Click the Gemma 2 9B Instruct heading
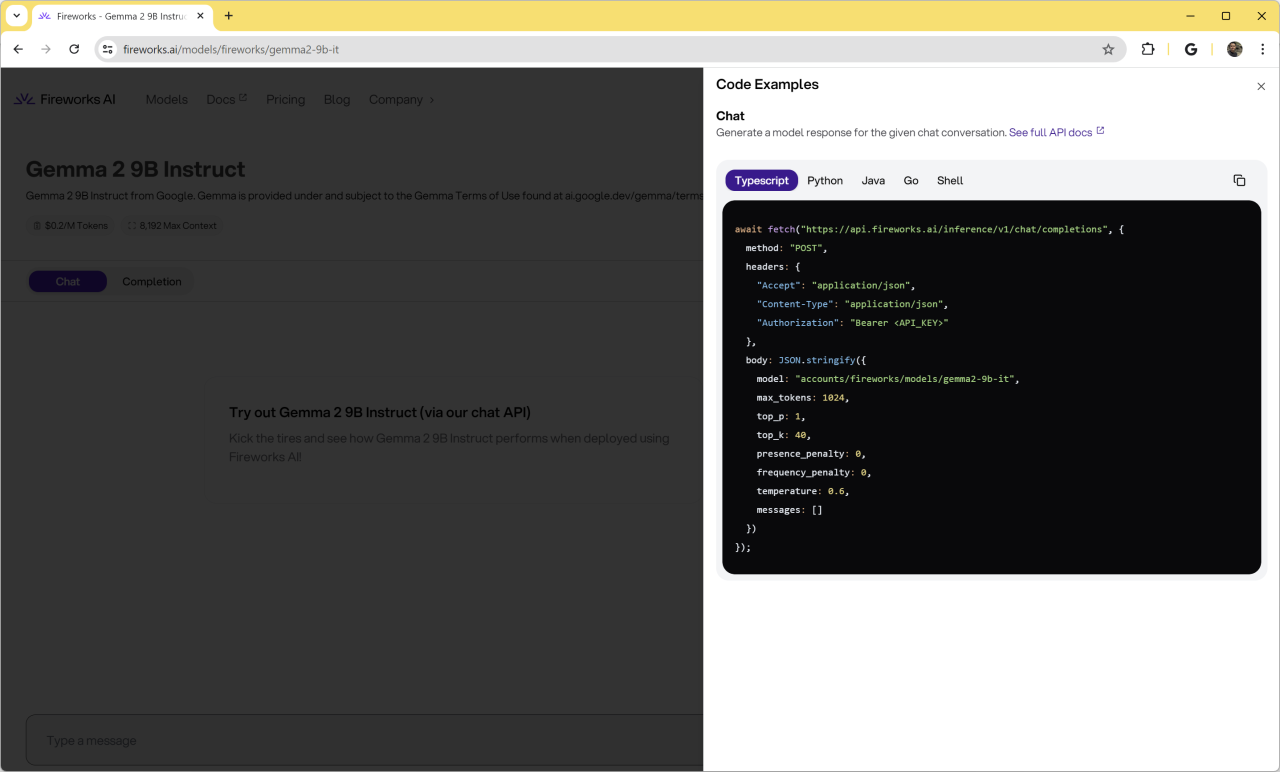Screen dimensions: 1280x772 tap(135, 169)
